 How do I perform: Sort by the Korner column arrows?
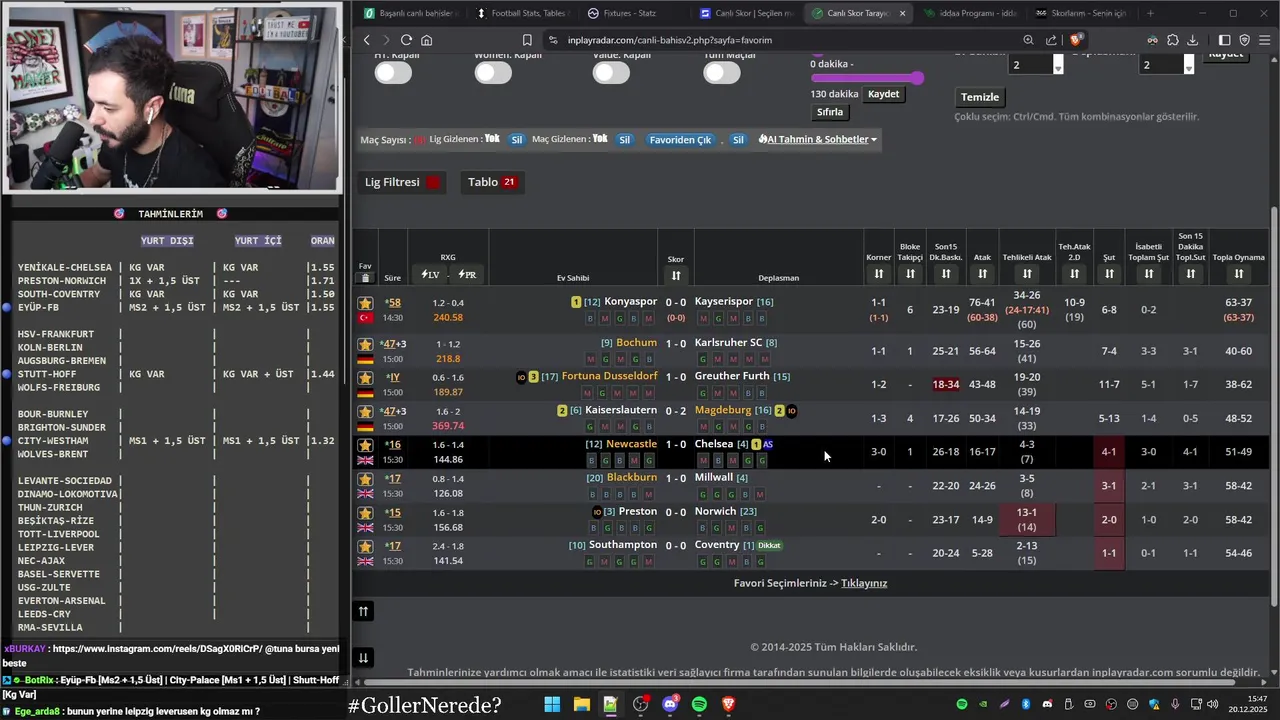878,274
